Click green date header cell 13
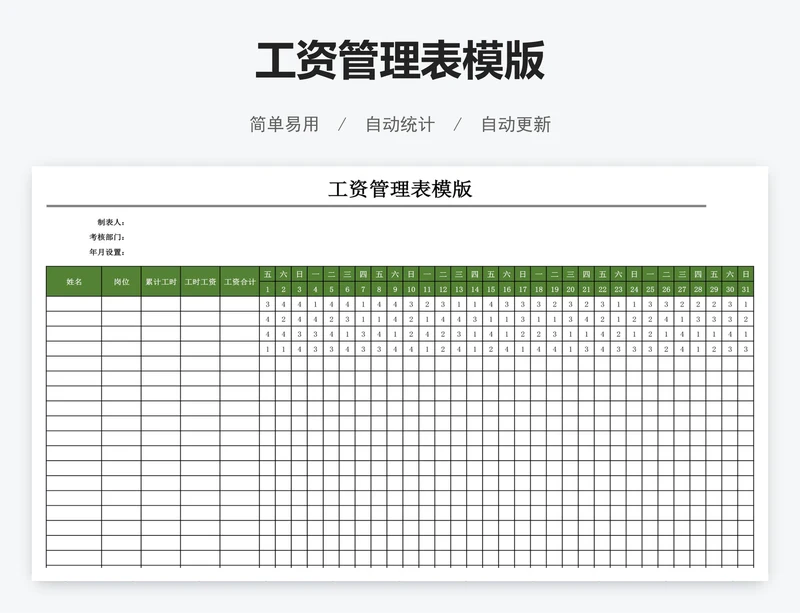Screen dimensions: 800x613 [x=459, y=289]
